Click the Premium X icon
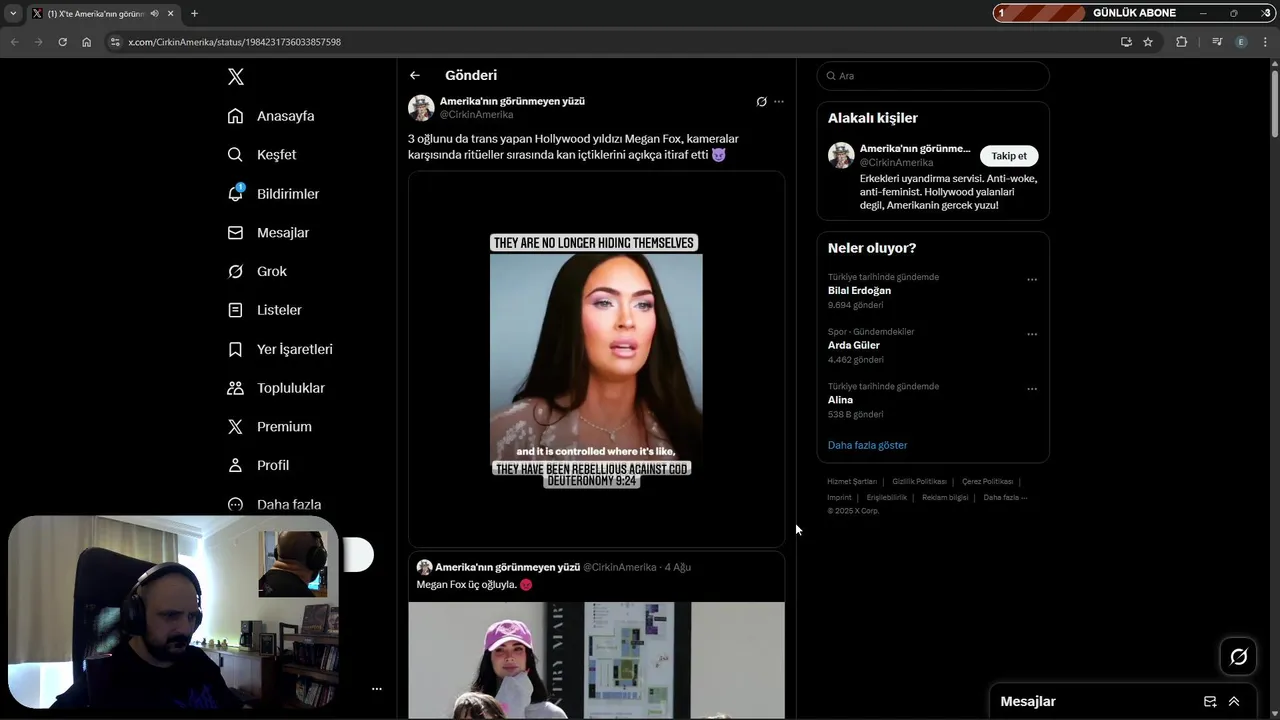Screen dimensions: 1280x720 point(235,427)
